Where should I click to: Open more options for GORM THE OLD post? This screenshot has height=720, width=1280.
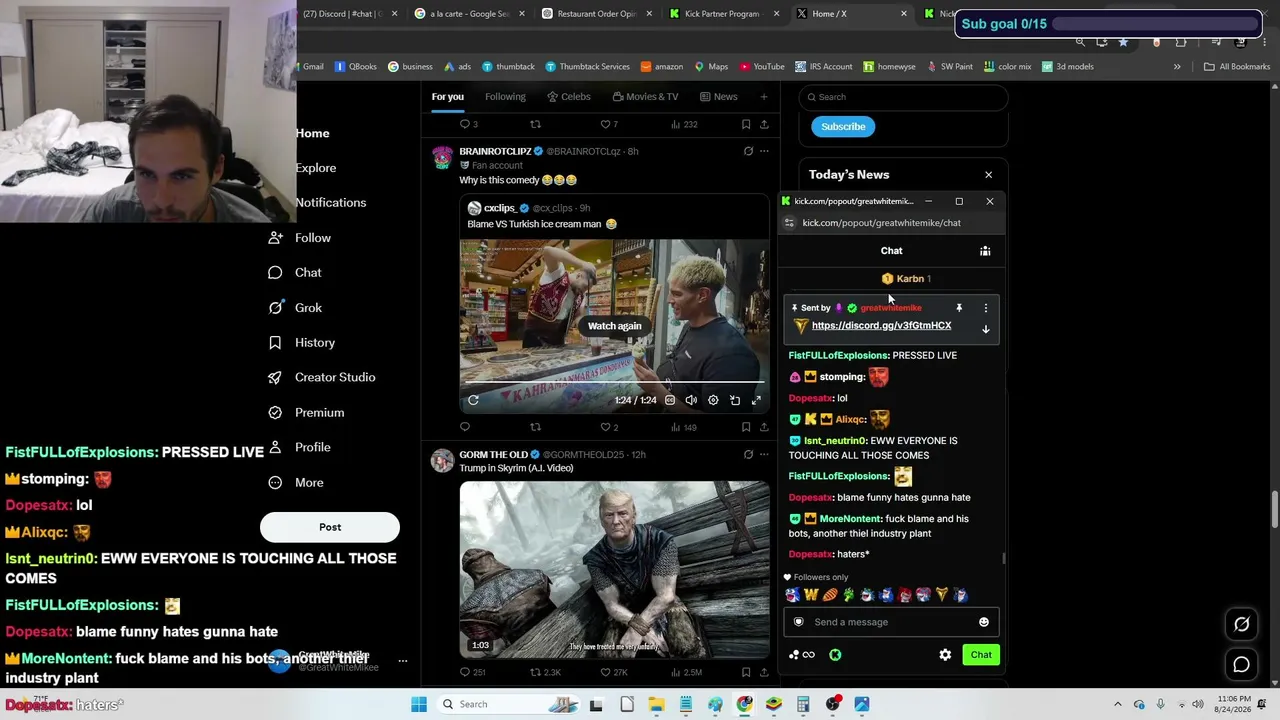pos(764,454)
